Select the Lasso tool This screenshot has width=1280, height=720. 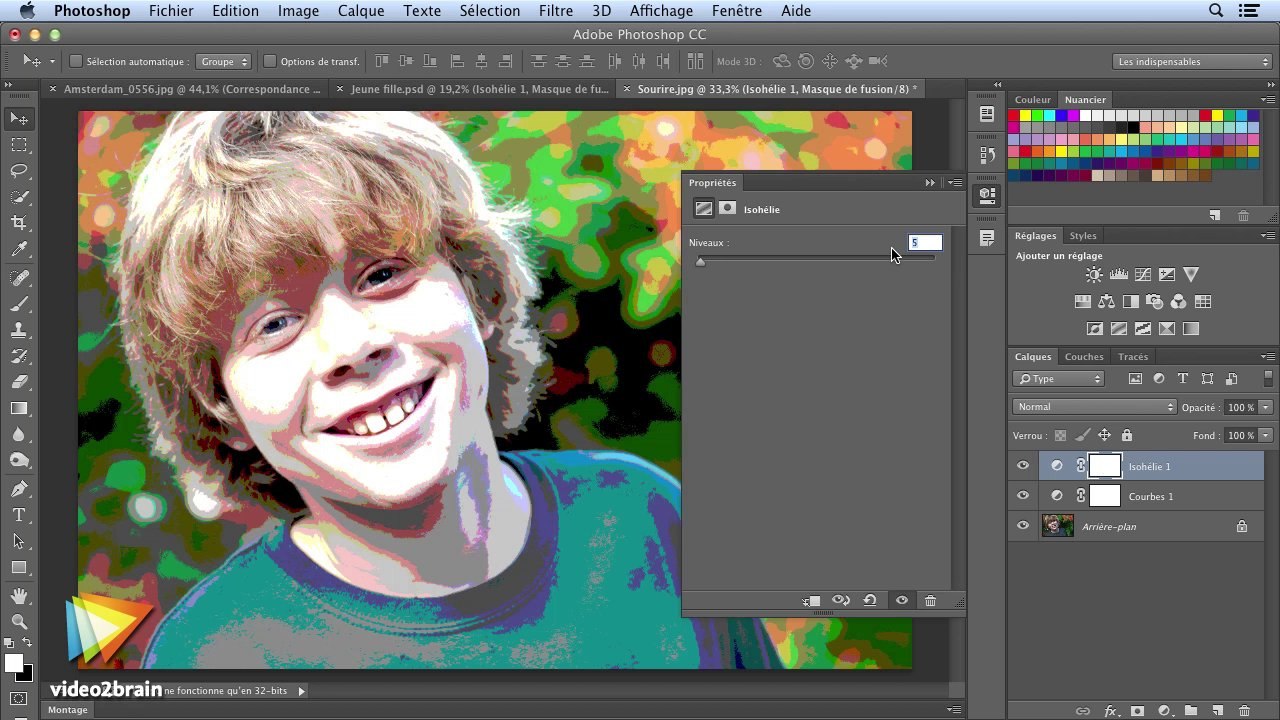(19, 171)
